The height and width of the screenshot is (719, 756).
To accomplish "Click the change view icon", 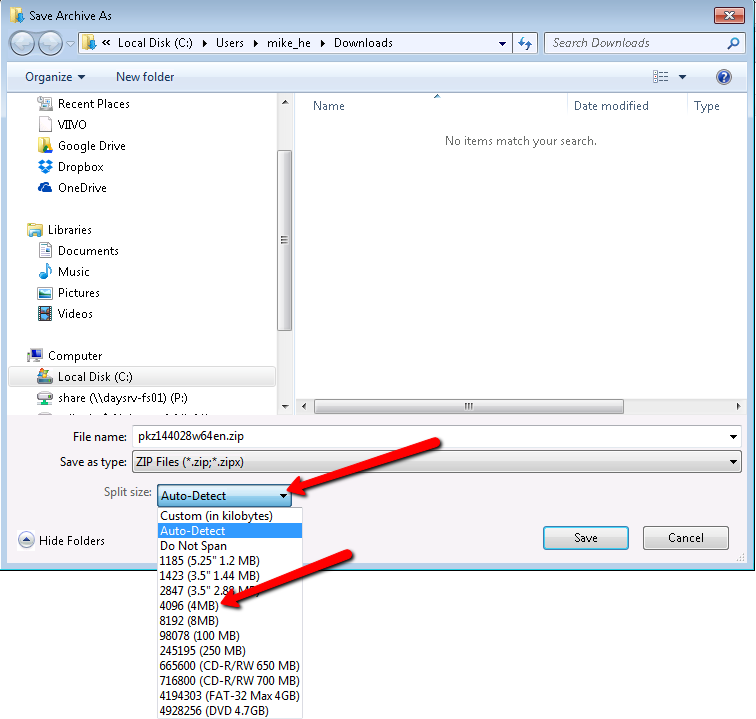I will click(661, 77).
